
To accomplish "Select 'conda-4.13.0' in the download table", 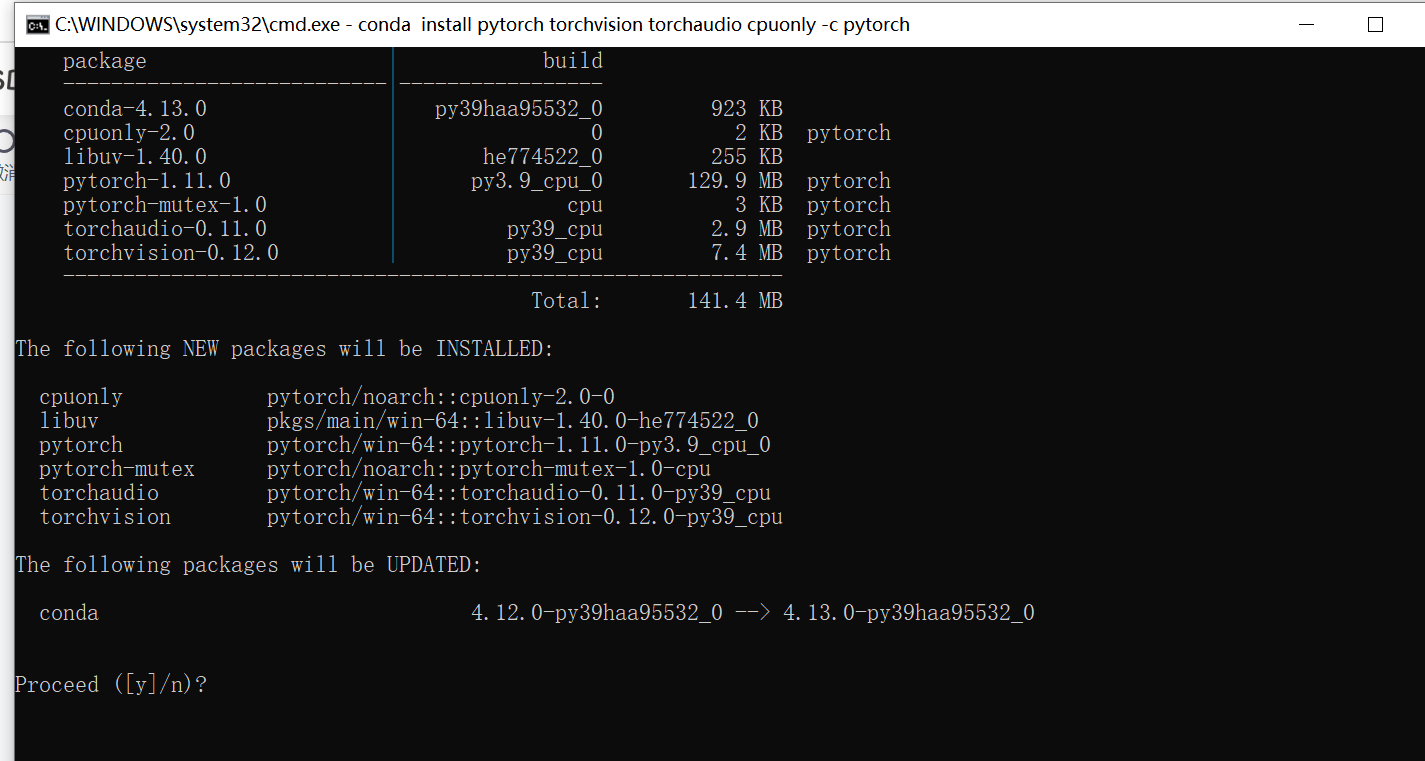I will [x=135, y=109].
